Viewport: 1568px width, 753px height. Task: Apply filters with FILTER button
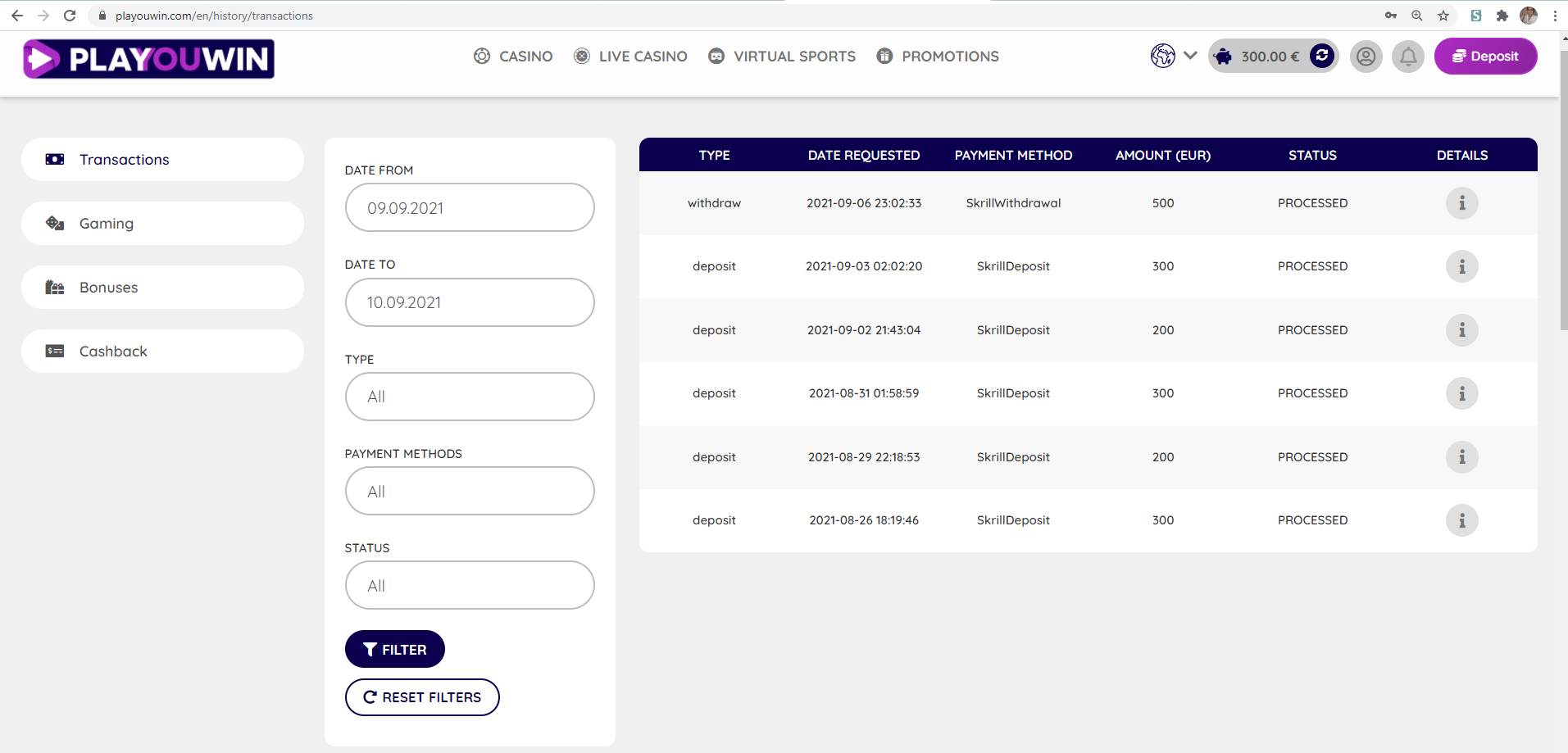[395, 649]
